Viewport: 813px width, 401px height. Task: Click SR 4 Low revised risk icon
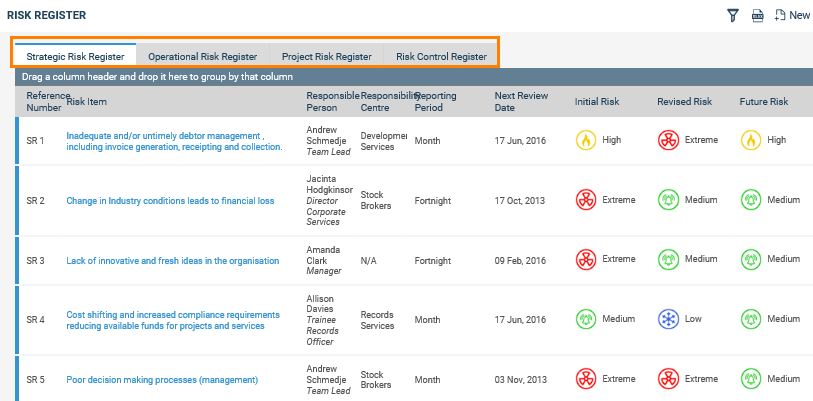pyautogui.click(x=667, y=320)
